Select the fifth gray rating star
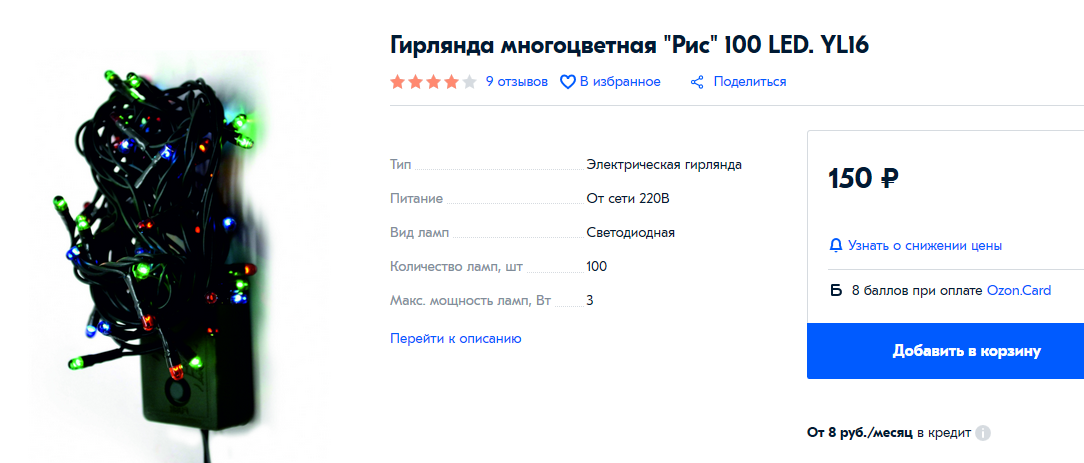This screenshot has width=1084, height=463. tap(469, 82)
